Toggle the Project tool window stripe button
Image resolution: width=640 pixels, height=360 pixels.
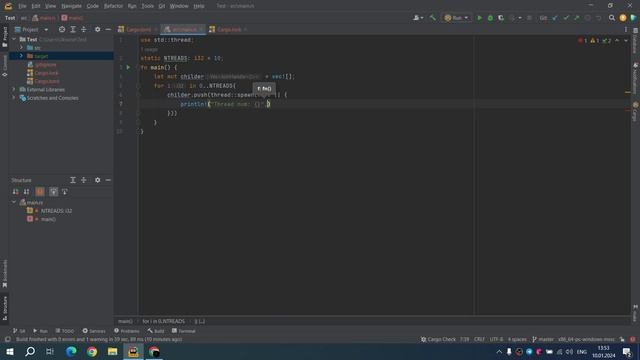pyautogui.click(x=4, y=37)
